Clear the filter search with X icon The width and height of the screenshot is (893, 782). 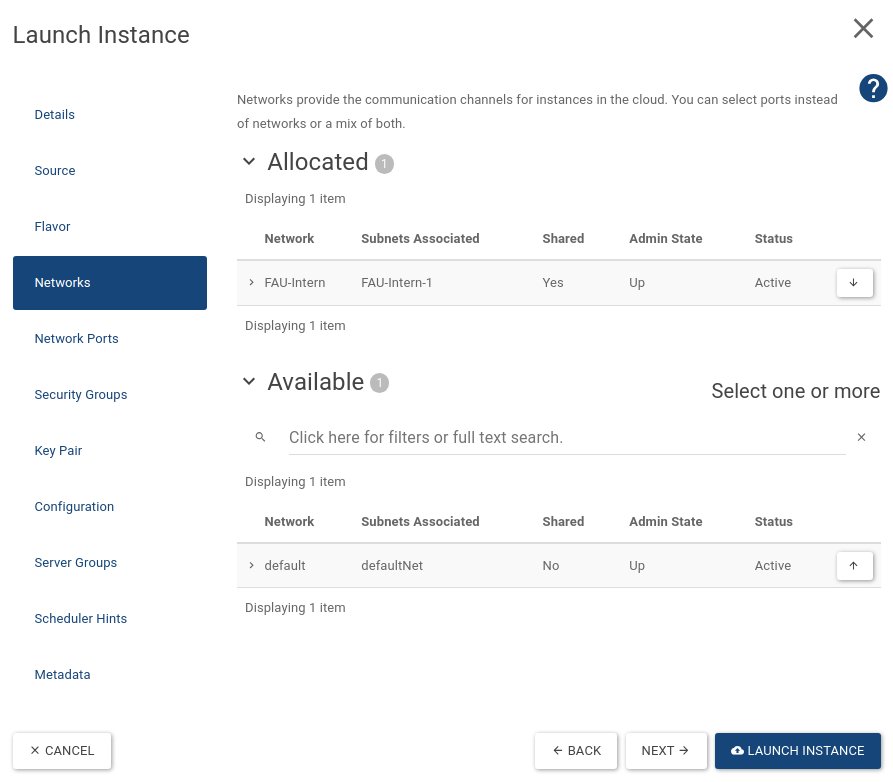861,438
